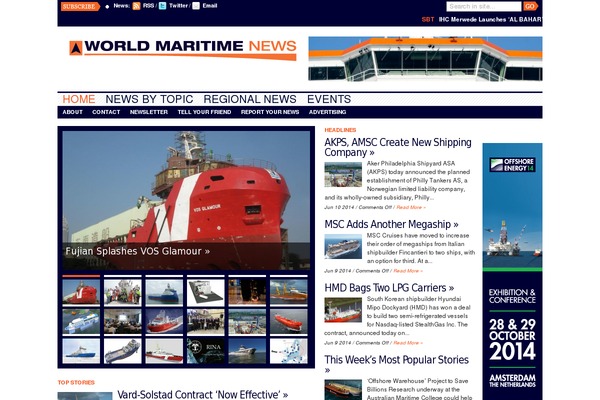The image size is (600, 400).
Task: Click the World Maritime News logo
Action: [183, 50]
